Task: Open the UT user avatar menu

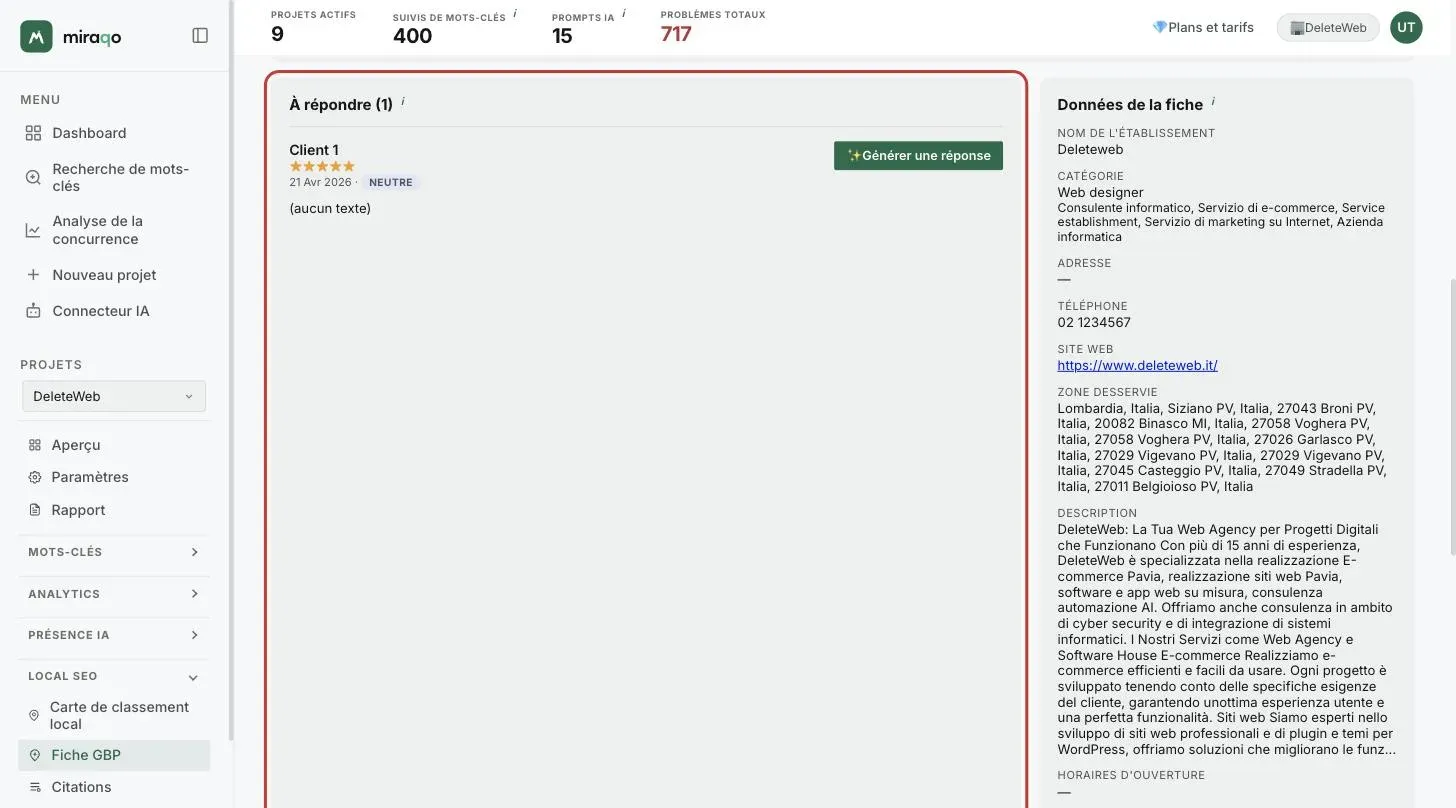Action: (1406, 27)
